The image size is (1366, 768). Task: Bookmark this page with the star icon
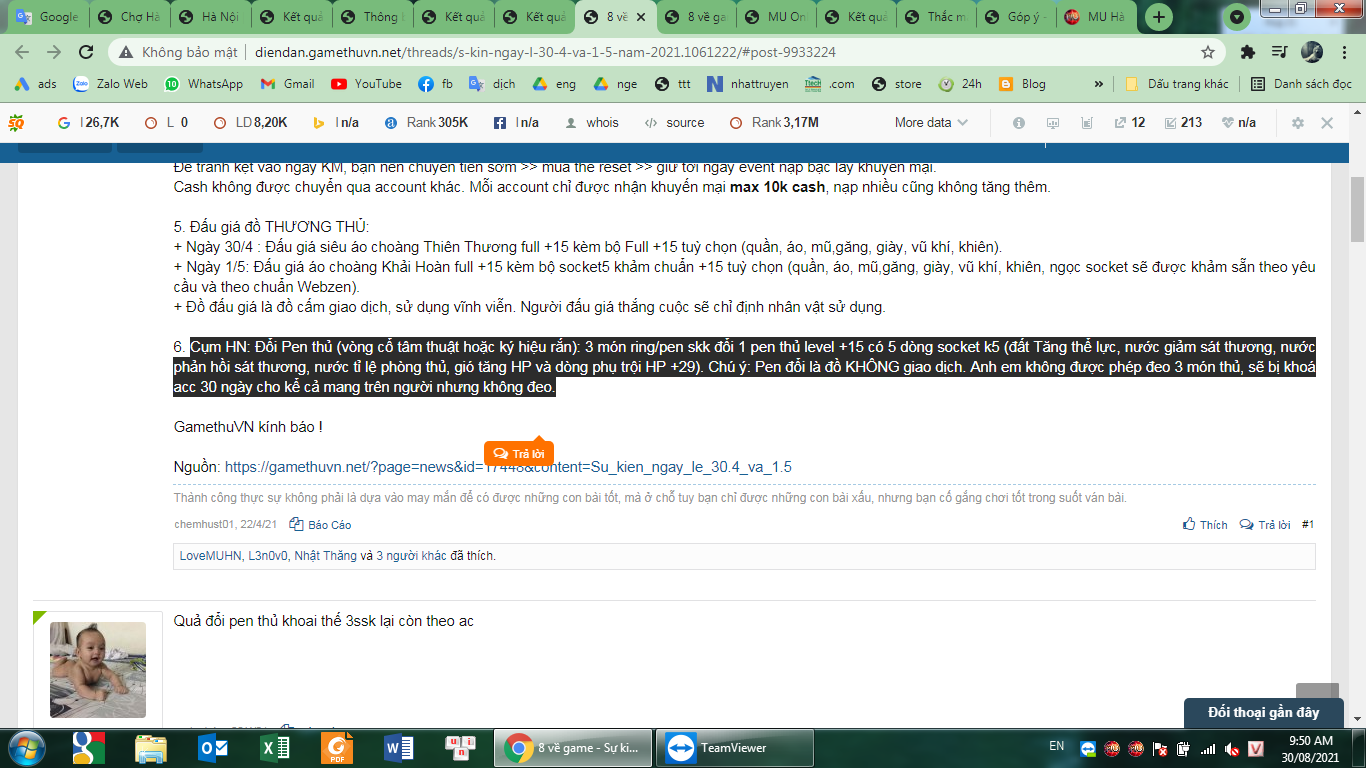coord(1208,52)
